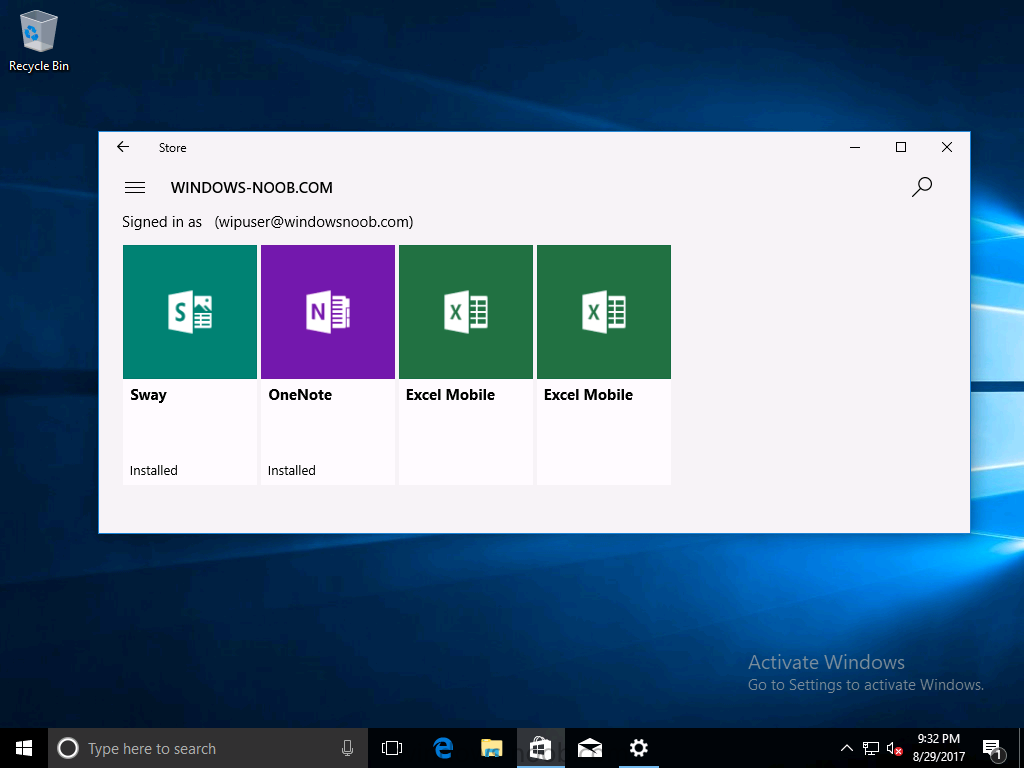This screenshot has height=768, width=1024.
Task: Open File Explorer from the taskbar
Action: [492, 748]
